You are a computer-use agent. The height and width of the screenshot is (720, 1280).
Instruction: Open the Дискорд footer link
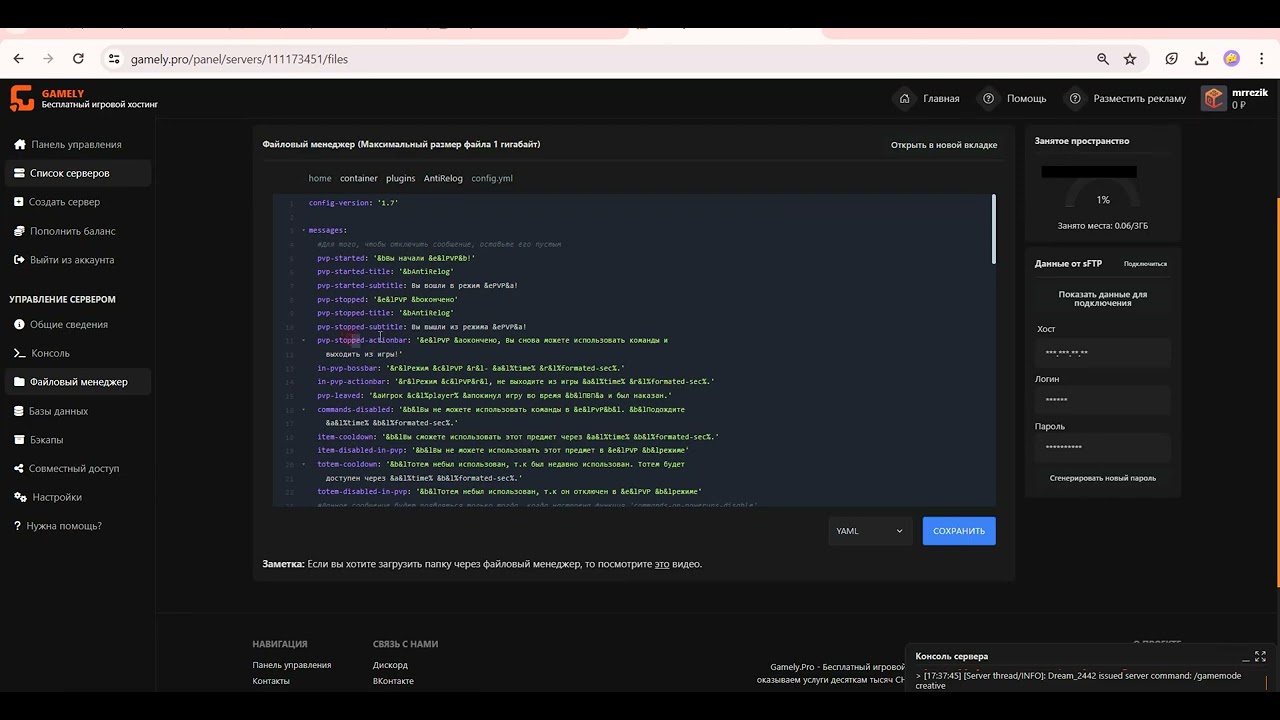pos(390,665)
